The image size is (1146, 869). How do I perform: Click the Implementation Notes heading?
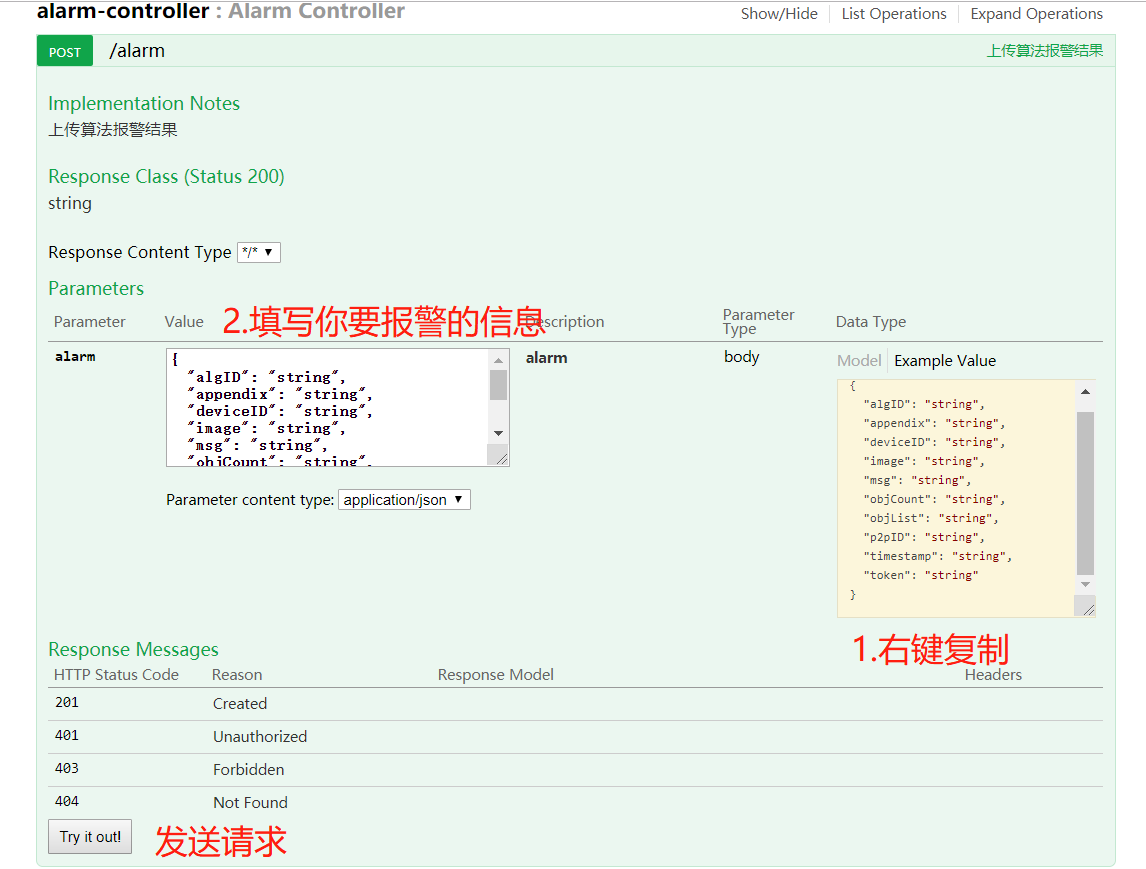tap(144, 103)
